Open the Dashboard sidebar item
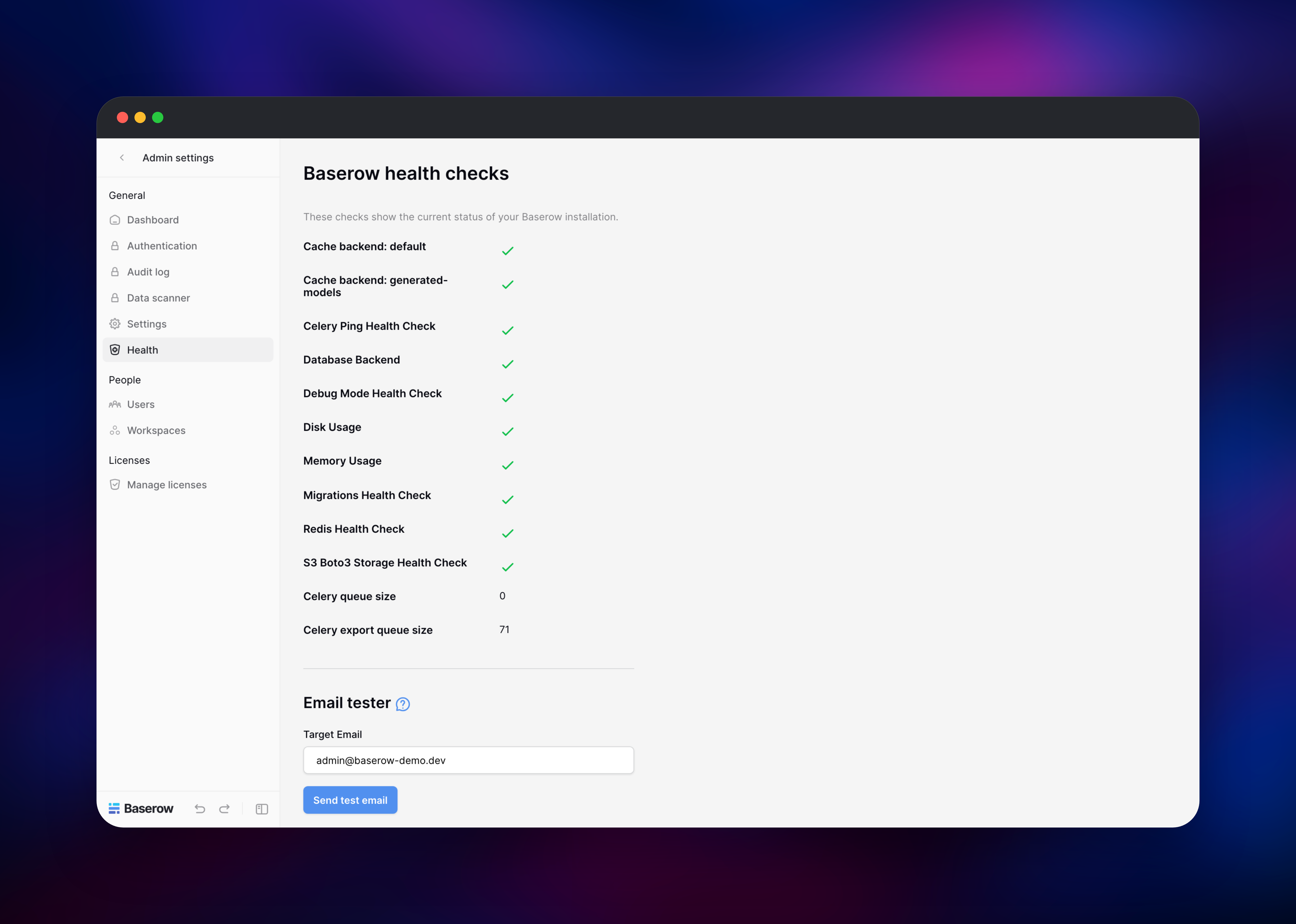Viewport: 1296px width, 924px height. (x=188, y=220)
